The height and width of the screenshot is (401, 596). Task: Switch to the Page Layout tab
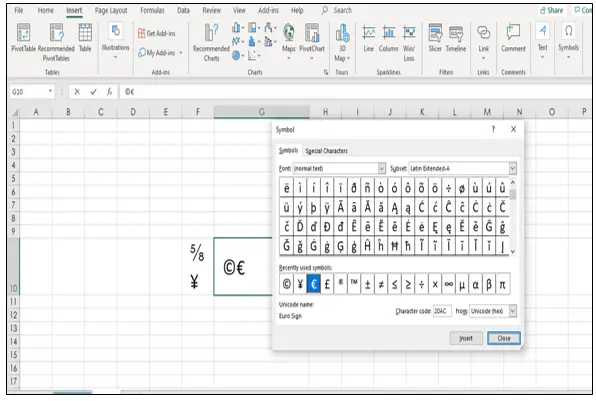pos(111,10)
